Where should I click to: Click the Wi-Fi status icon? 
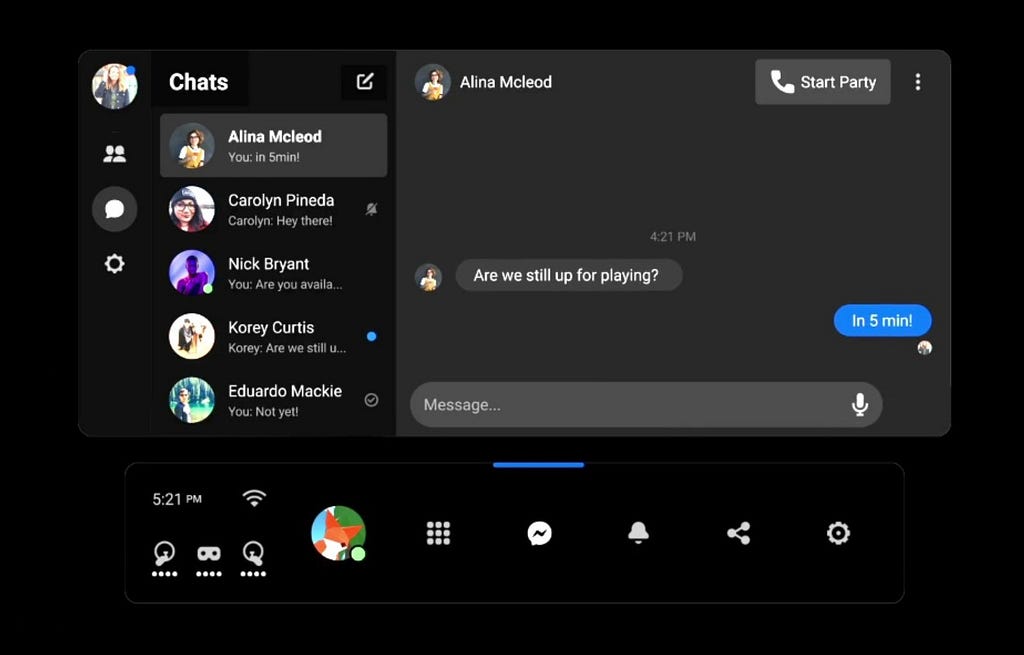click(x=254, y=498)
